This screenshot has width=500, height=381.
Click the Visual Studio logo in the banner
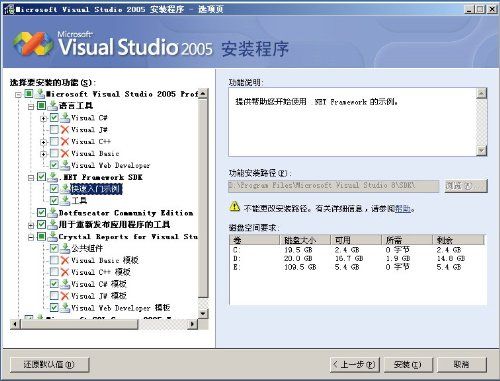click(33, 44)
